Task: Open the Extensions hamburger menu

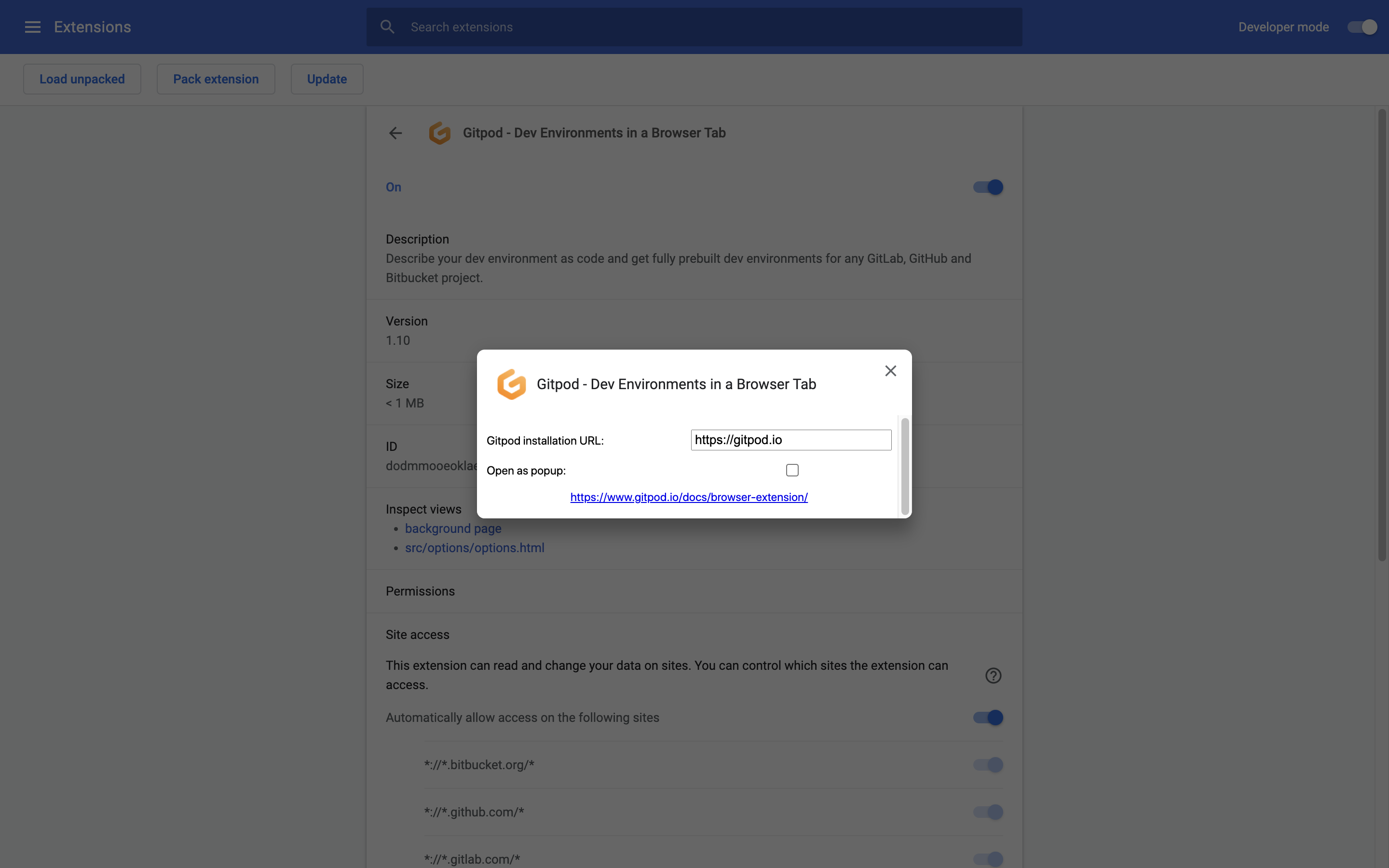Action: [33, 27]
